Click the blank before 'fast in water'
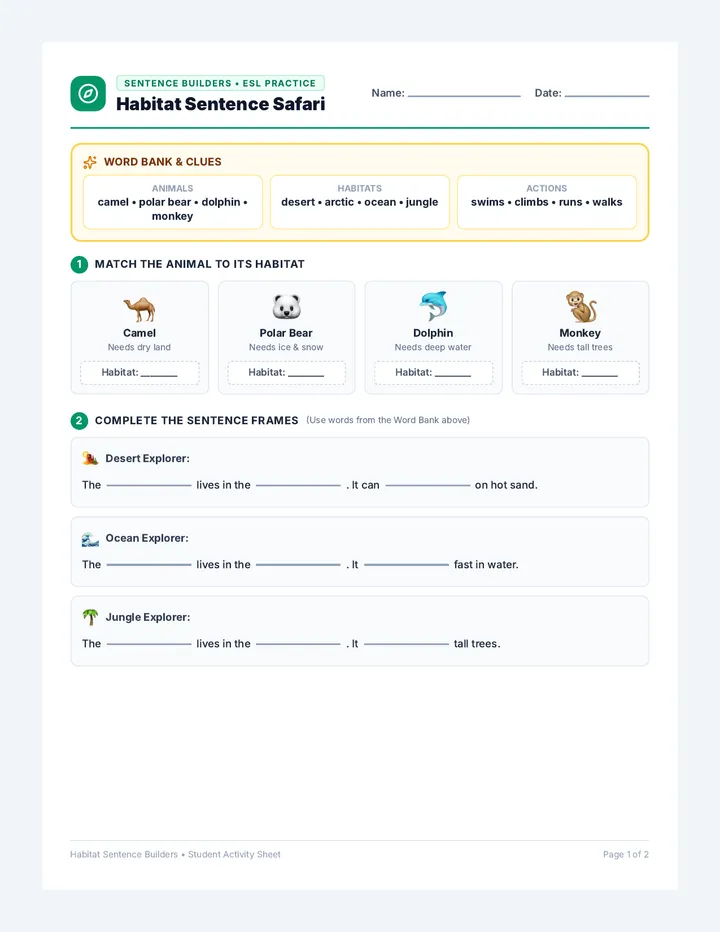Image resolution: width=720 pixels, height=932 pixels. (407, 565)
